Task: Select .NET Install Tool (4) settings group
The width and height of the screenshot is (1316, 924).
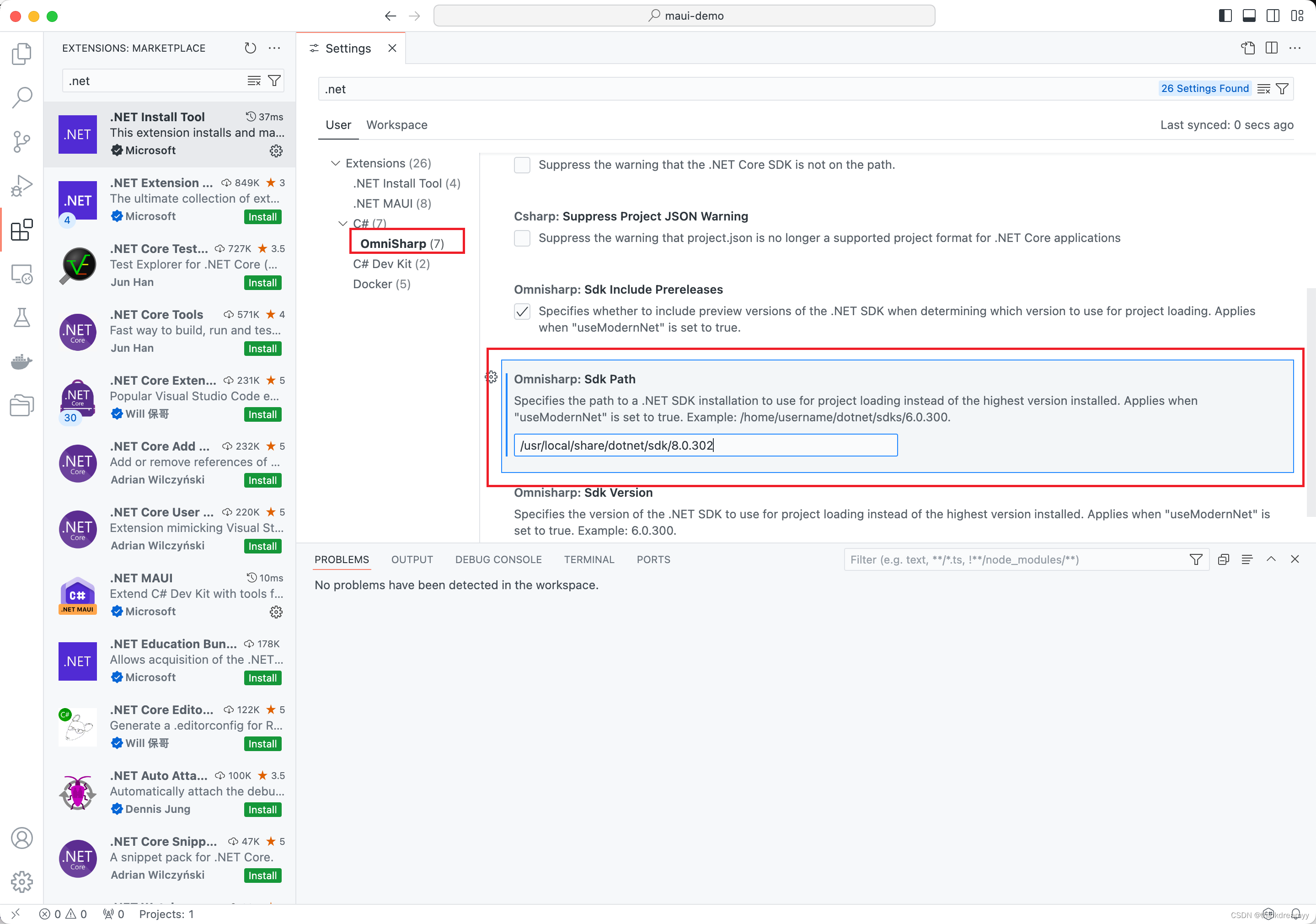Action: pyautogui.click(x=407, y=183)
